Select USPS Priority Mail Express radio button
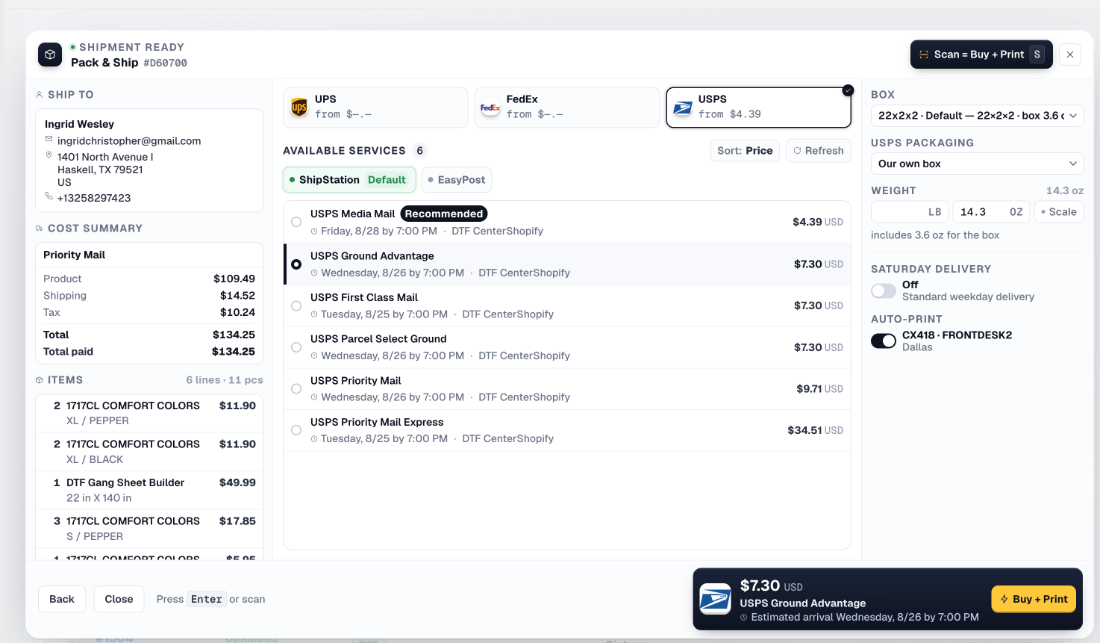Viewport: 1100px width, 643px height. [x=296, y=430]
